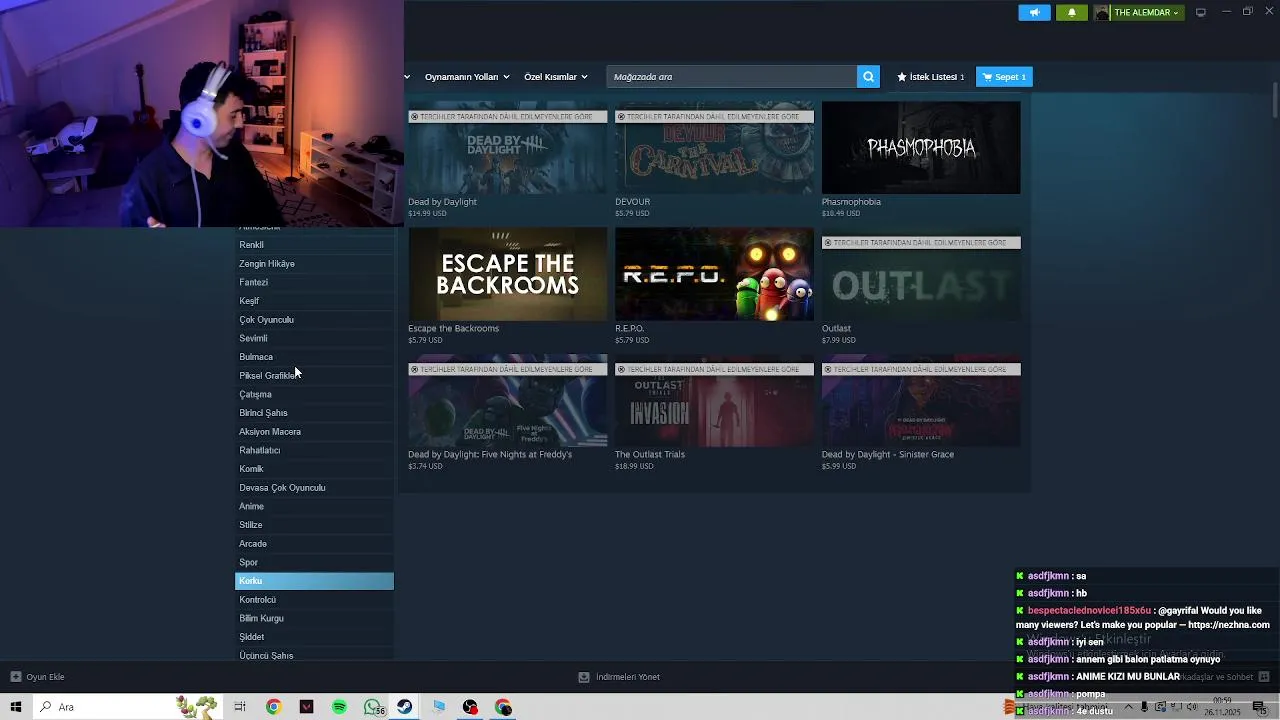Open the notifications bell

(x=1072, y=12)
